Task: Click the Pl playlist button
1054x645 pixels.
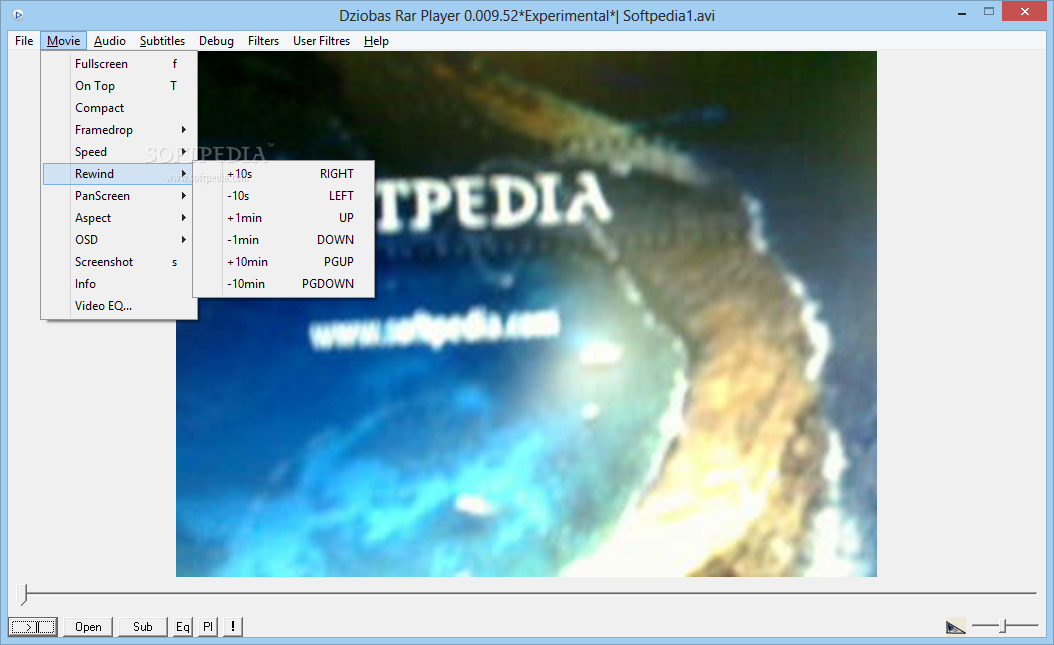Action: click(208, 627)
